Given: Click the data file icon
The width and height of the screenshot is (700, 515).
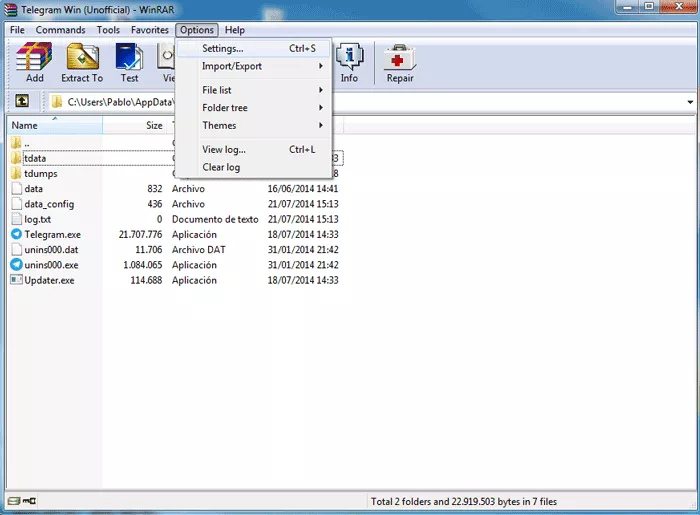Looking at the screenshot, I should (x=16, y=188).
